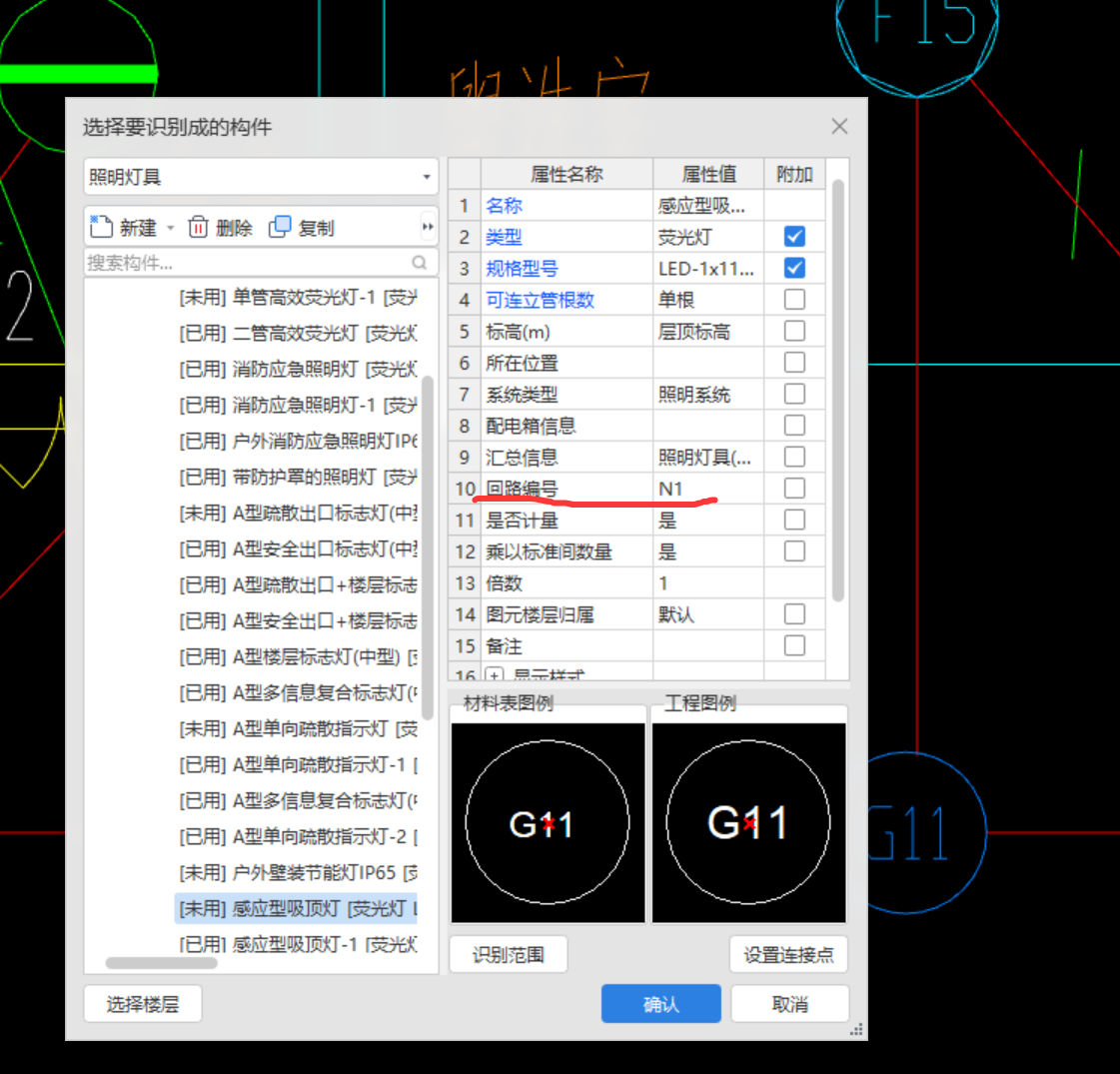Select A型楼层标志灯(中型) list item
Screen dimensions: 1120x1074
(x=298, y=656)
